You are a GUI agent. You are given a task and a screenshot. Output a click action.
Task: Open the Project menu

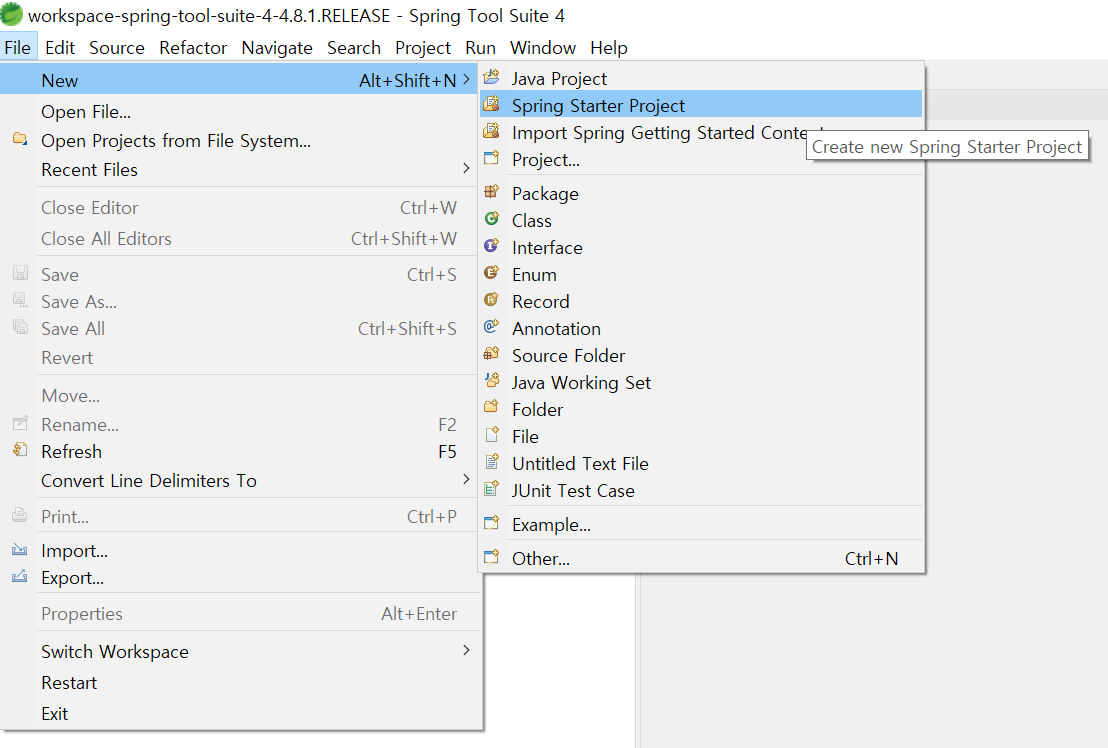tap(423, 47)
